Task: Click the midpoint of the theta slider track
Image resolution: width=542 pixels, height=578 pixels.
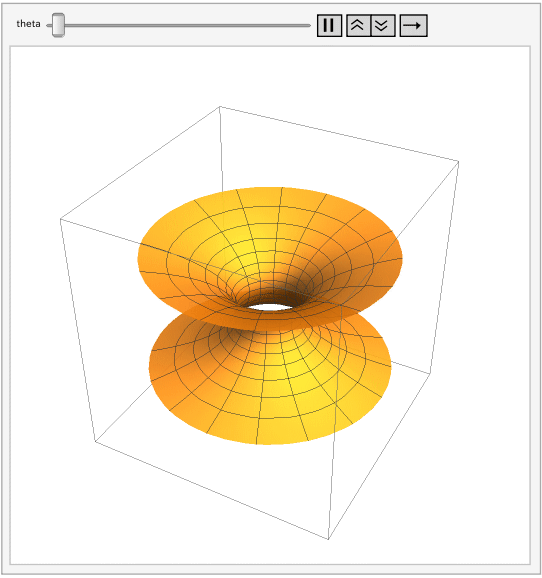Action: [x=178, y=25]
